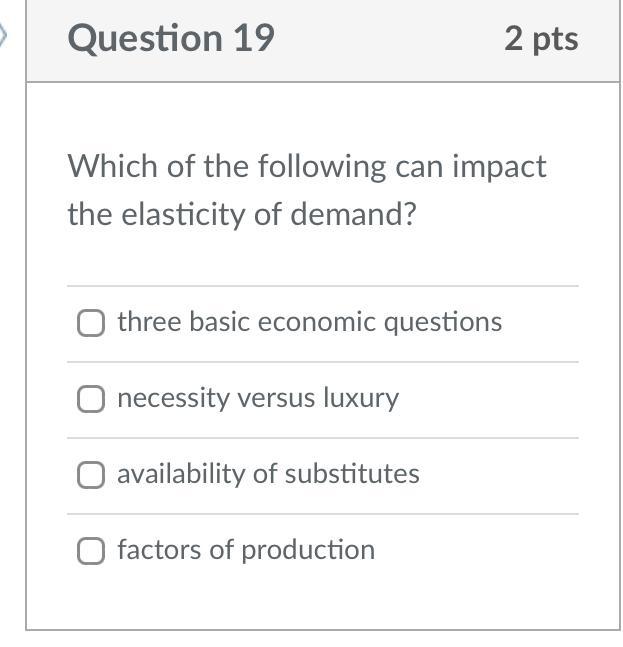
Task: Tick the "necessity versus luxury" checkbox
Action: (x=91, y=399)
